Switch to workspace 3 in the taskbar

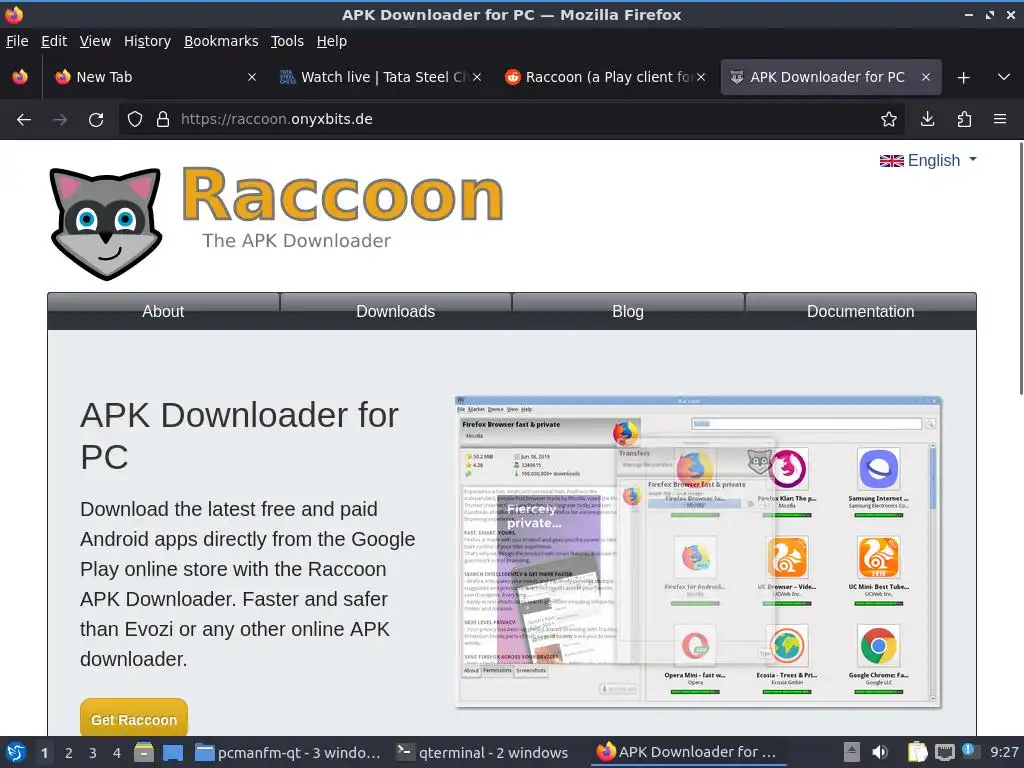[93, 753]
